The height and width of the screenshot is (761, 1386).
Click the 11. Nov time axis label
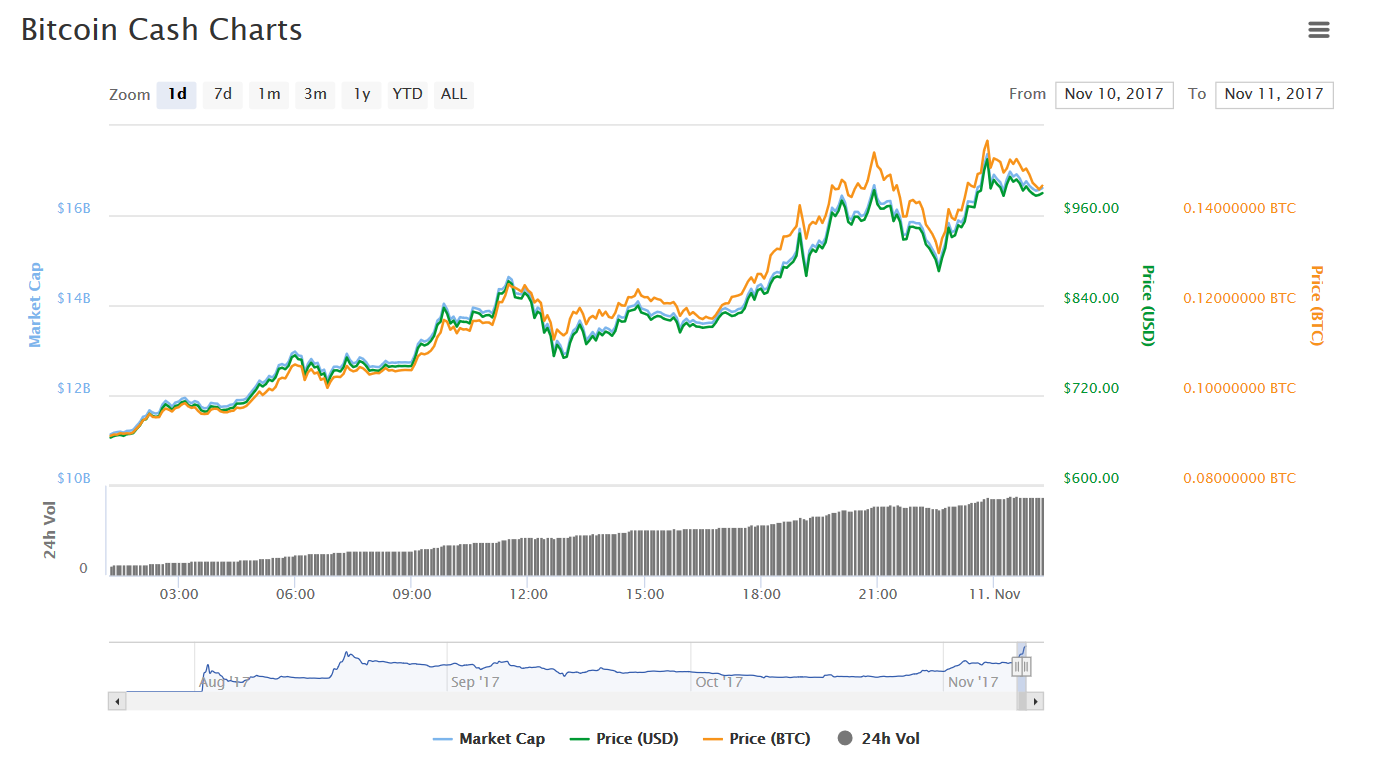pyautogui.click(x=994, y=594)
